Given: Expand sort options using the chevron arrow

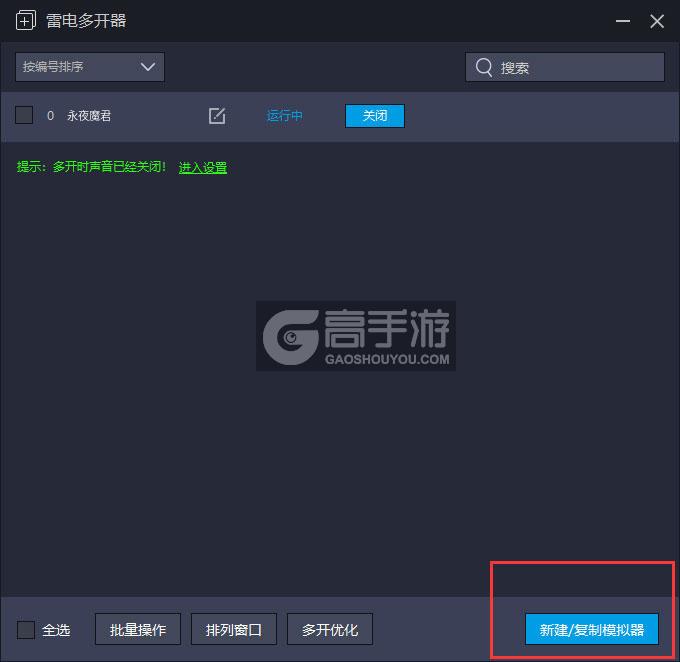Looking at the screenshot, I should pos(148,67).
